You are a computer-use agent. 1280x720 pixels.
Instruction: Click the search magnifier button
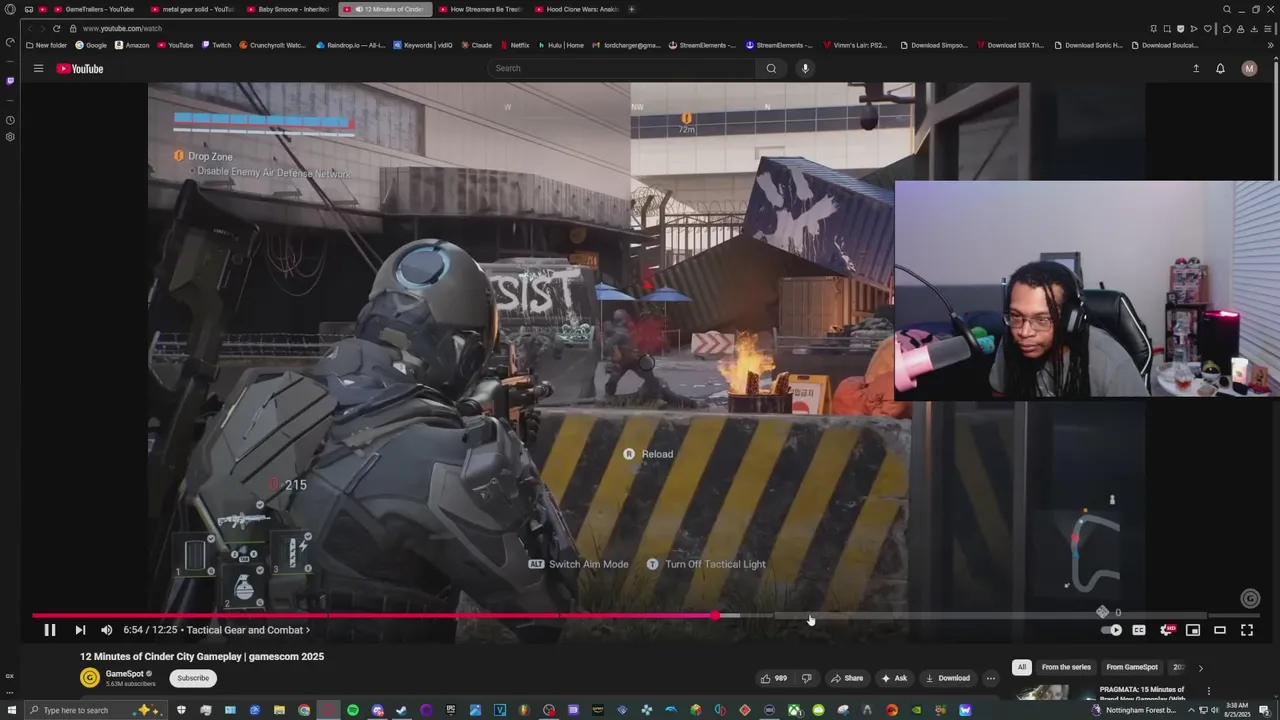point(771,68)
